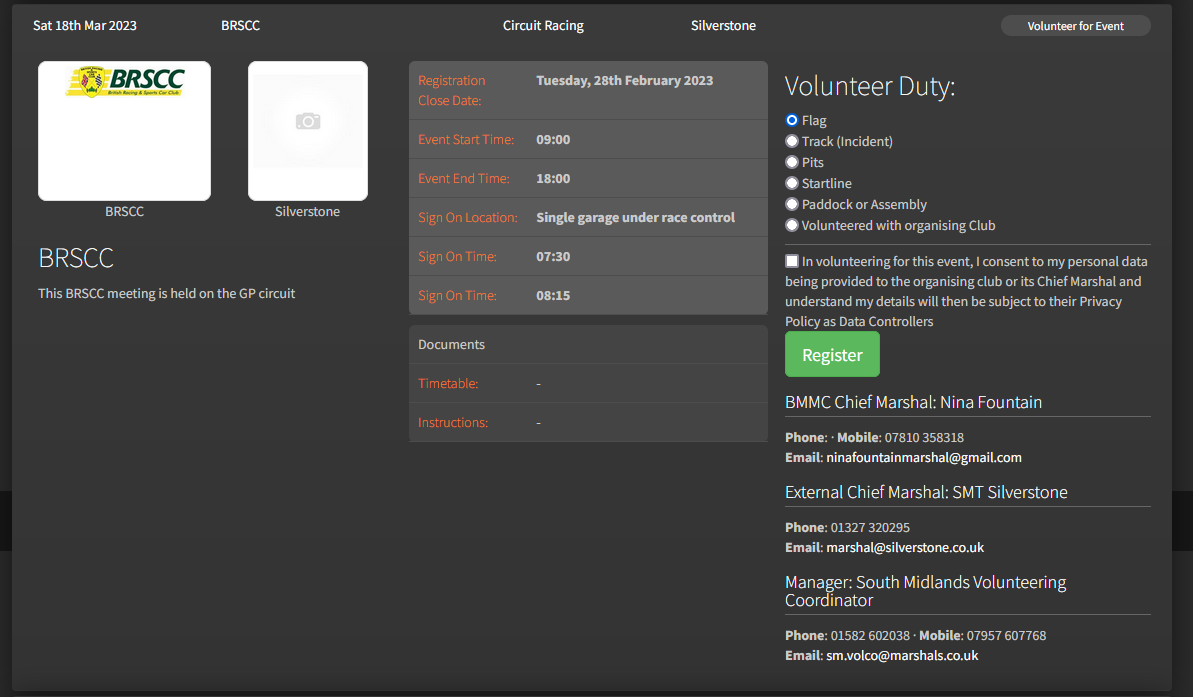
Task: Select the Flag volunteer duty
Action: [x=792, y=120]
